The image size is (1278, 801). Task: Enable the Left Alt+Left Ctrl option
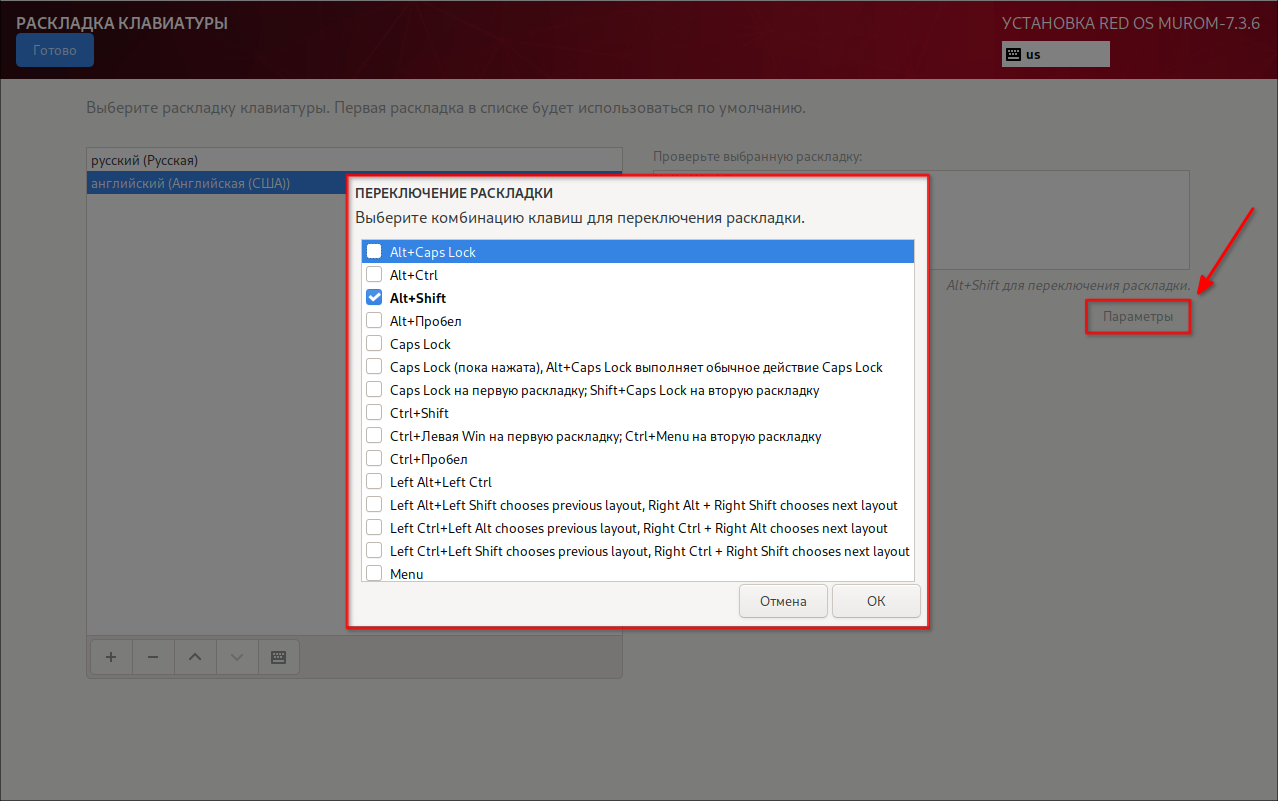coord(374,482)
